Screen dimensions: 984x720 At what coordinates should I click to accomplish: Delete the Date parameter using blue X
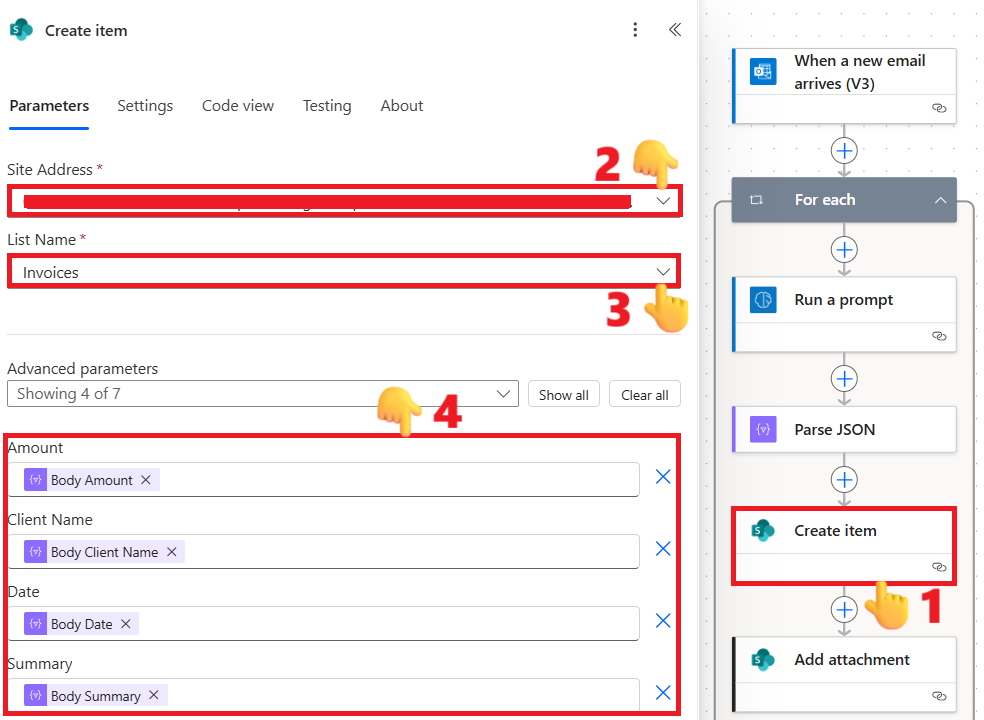[662, 621]
